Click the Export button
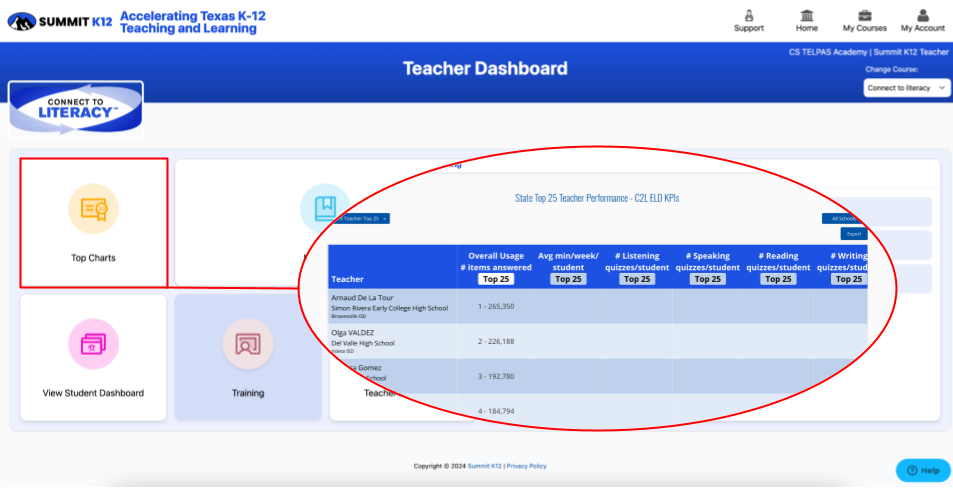The image size is (953, 488). (854, 234)
